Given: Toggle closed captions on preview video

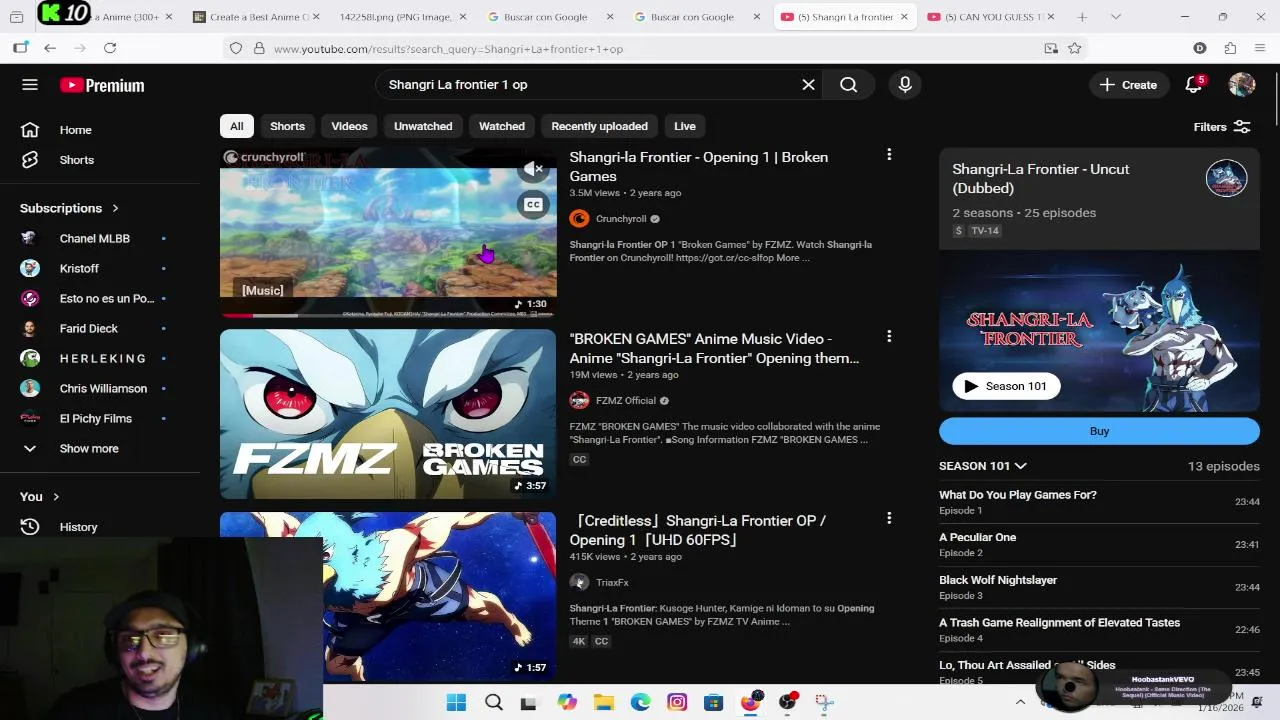Looking at the screenshot, I should [x=533, y=205].
